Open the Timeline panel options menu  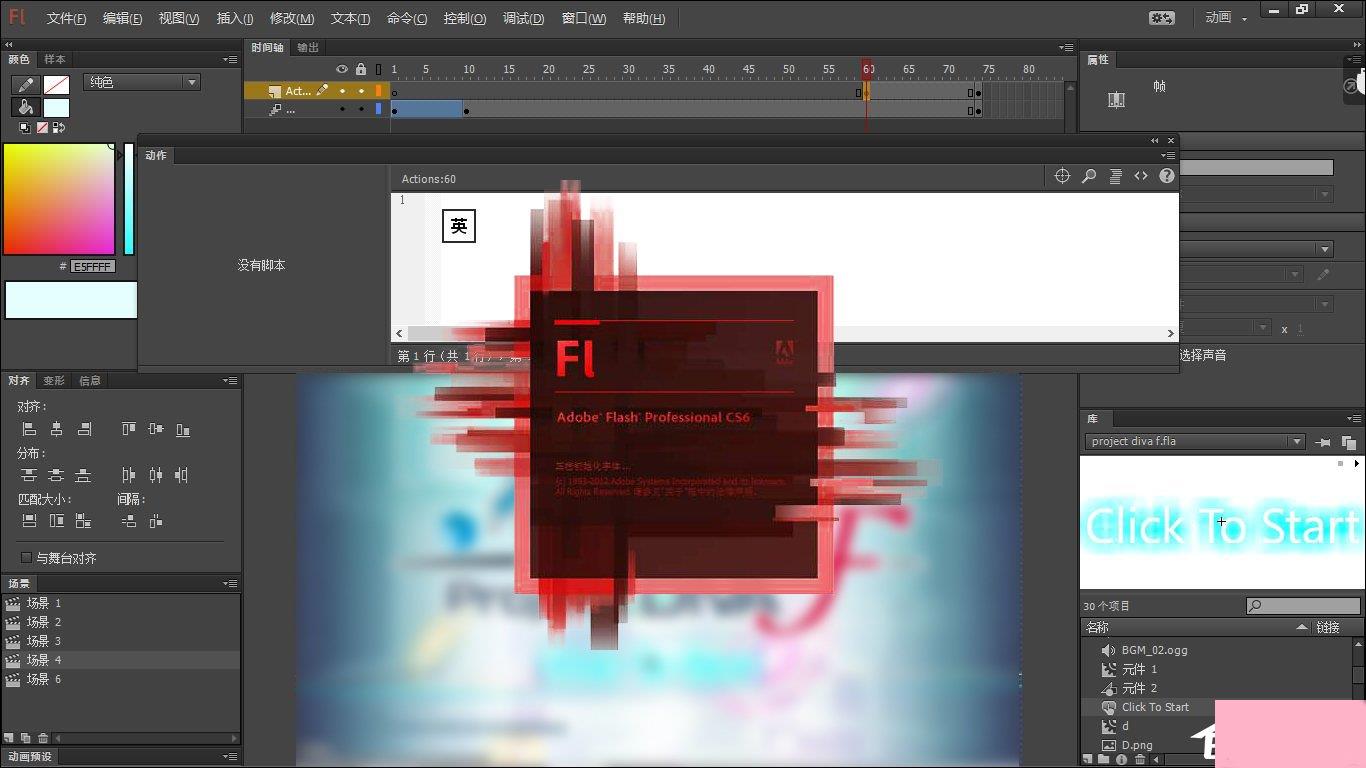click(x=1066, y=47)
